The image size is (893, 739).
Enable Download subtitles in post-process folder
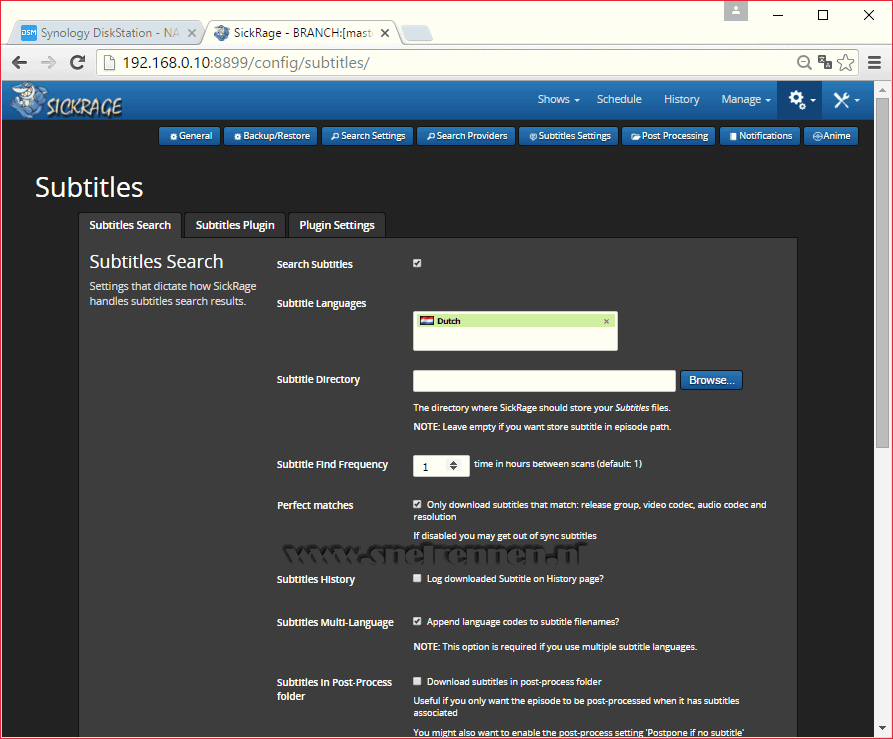(417, 681)
